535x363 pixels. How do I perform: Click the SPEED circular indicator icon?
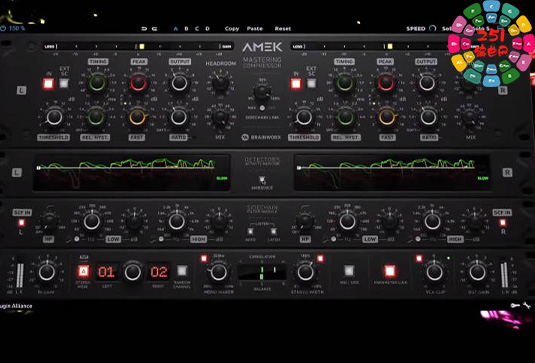433,28
